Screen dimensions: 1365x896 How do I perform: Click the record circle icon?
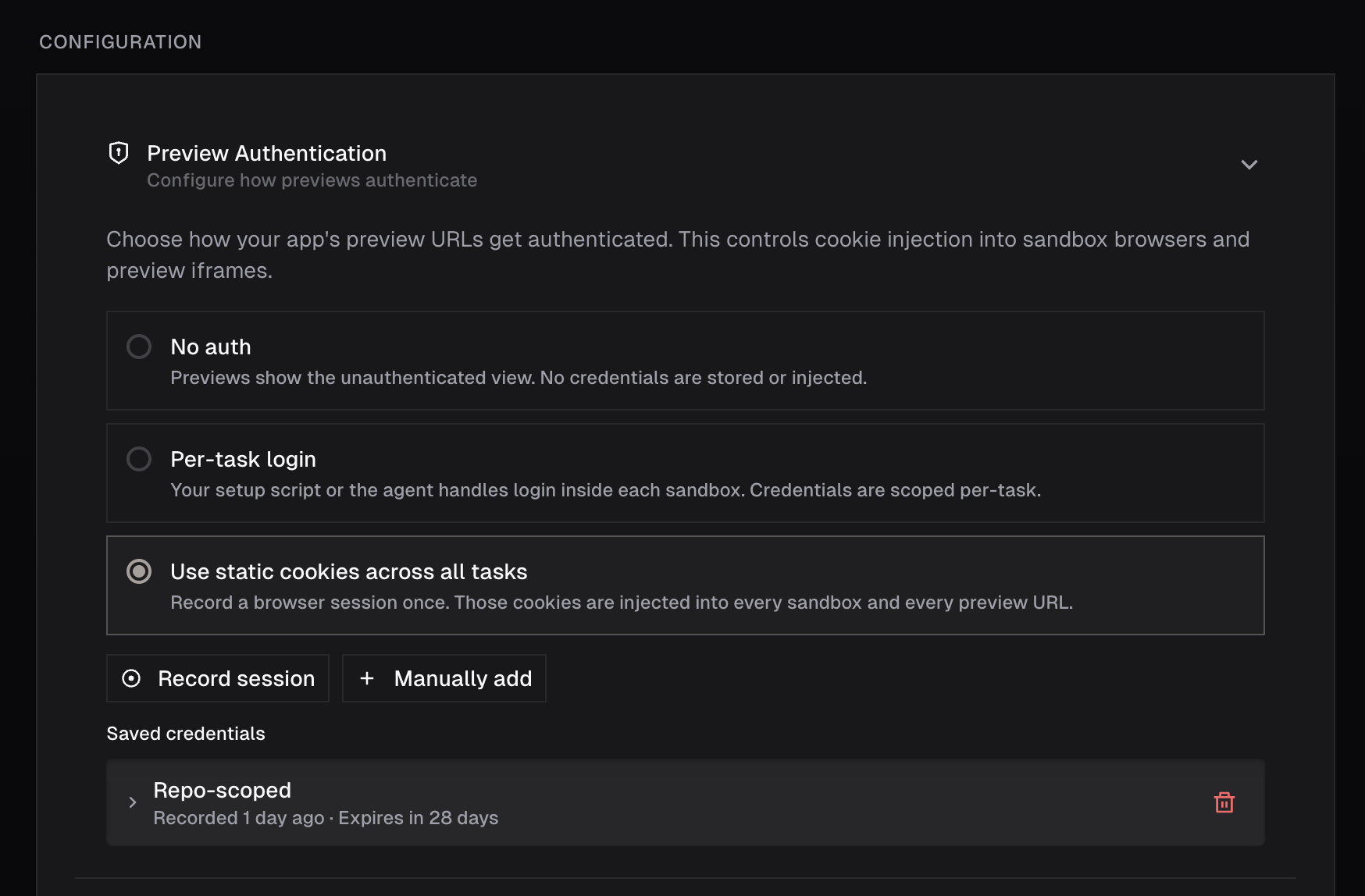point(132,678)
